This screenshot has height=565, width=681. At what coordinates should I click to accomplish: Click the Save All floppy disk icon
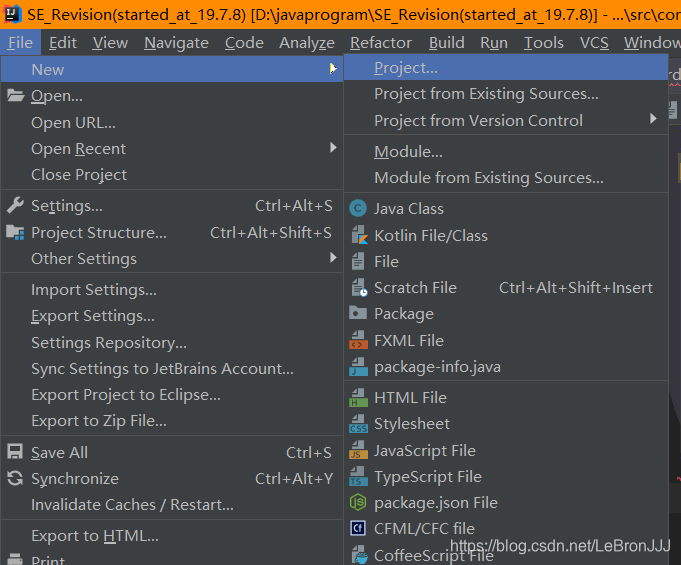[15, 452]
